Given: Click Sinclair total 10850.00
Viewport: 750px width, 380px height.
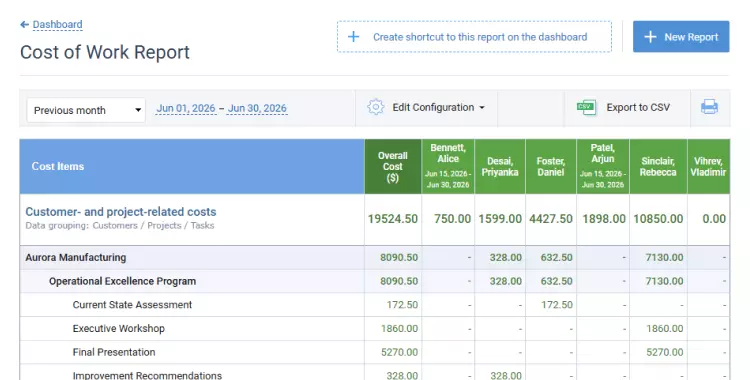Looking at the screenshot, I should coord(658,219).
